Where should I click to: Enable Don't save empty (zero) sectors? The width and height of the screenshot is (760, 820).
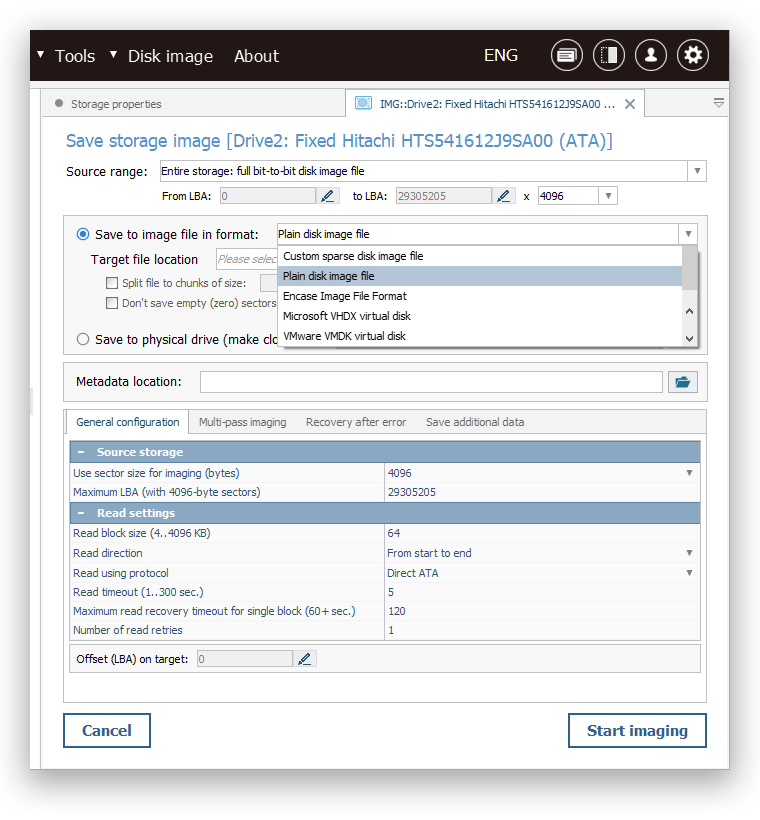[x=111, y=303]
